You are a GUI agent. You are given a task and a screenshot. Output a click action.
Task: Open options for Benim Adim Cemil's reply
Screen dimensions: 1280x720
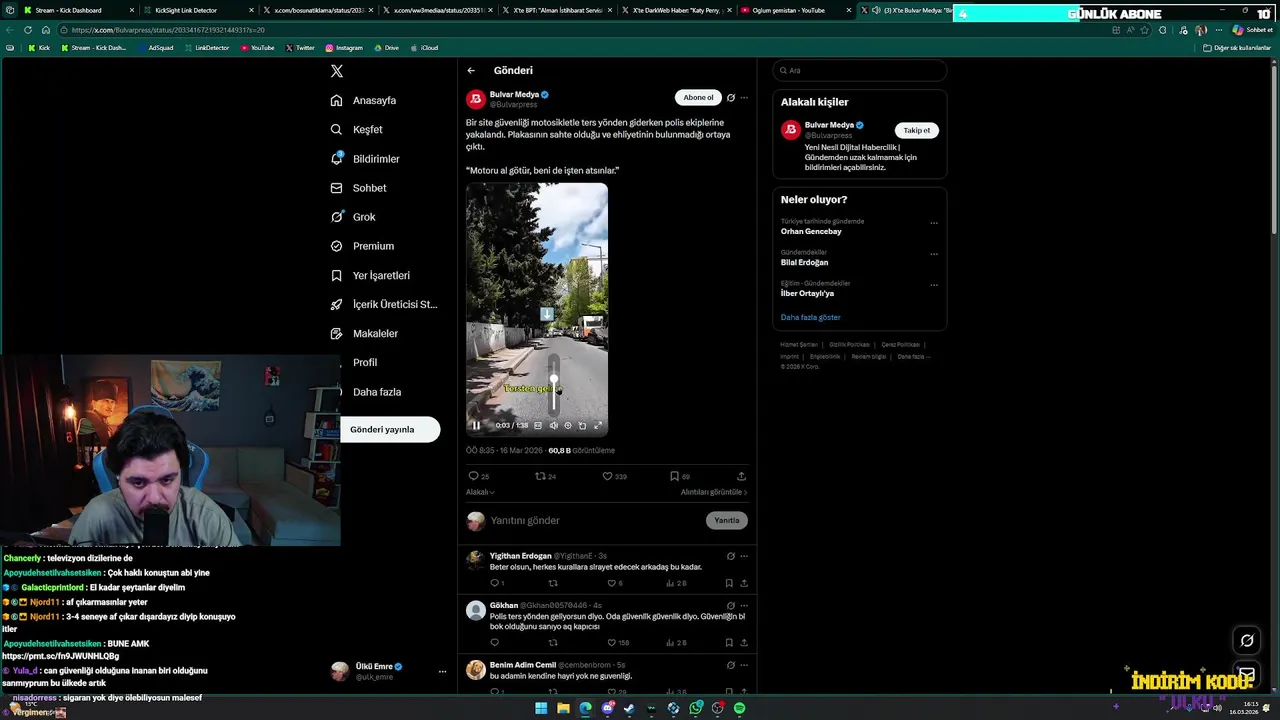(744, 665)
